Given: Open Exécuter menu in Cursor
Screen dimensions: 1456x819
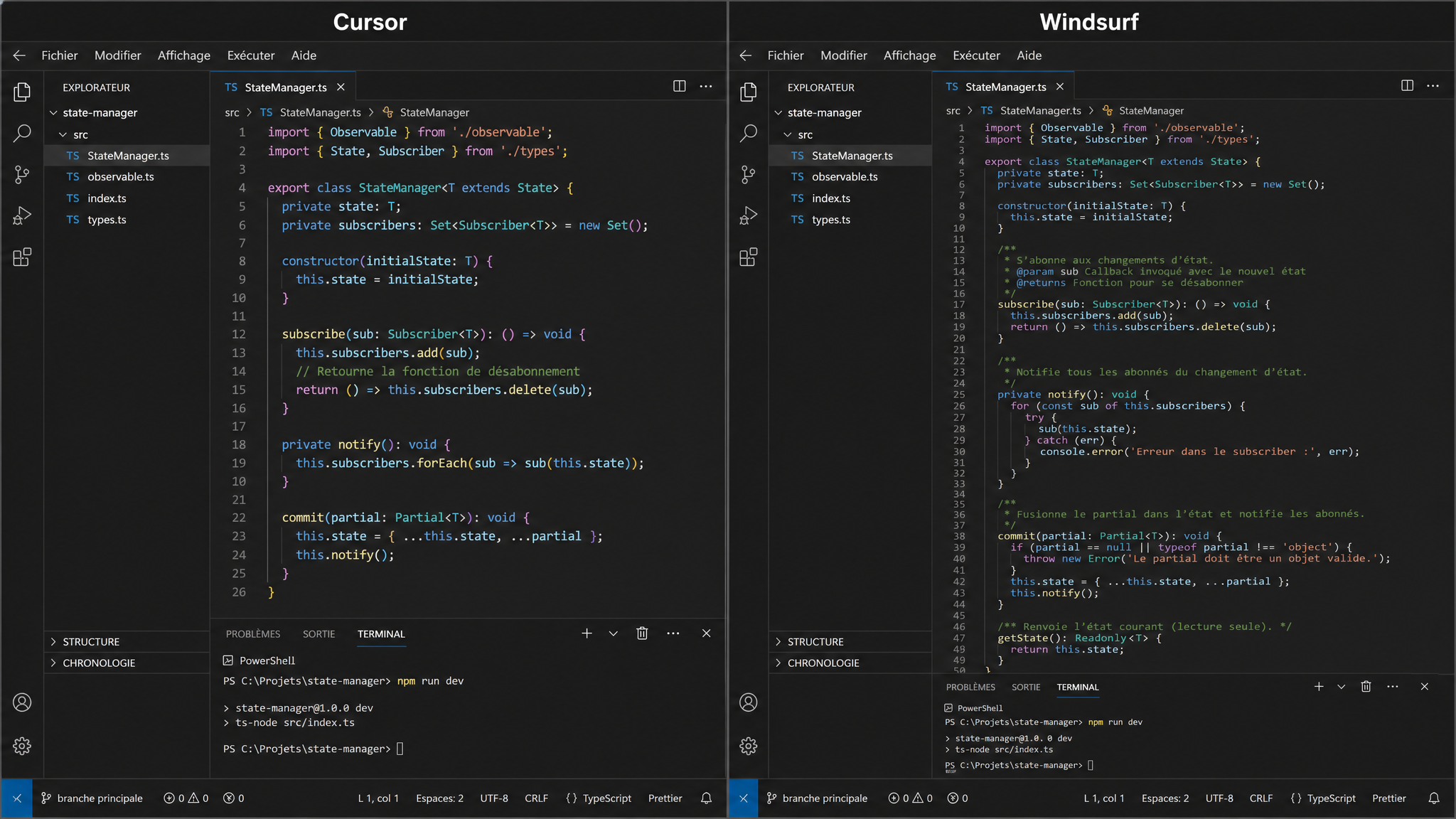Looking at the screenshot, I should click(x=251, y=55).
